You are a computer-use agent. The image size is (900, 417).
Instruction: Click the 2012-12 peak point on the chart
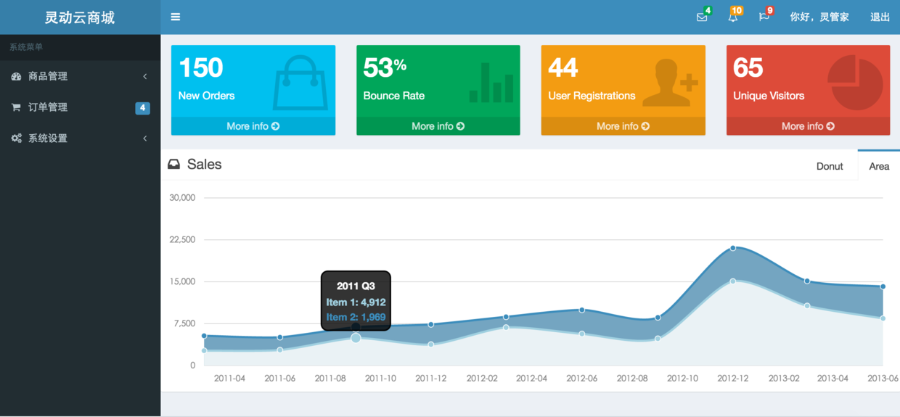733,248
